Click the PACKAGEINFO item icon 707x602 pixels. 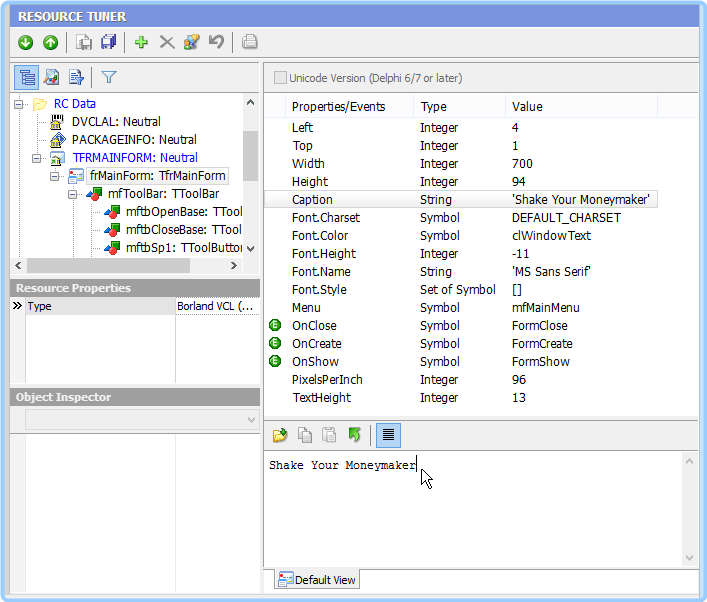tap(58, 140)
